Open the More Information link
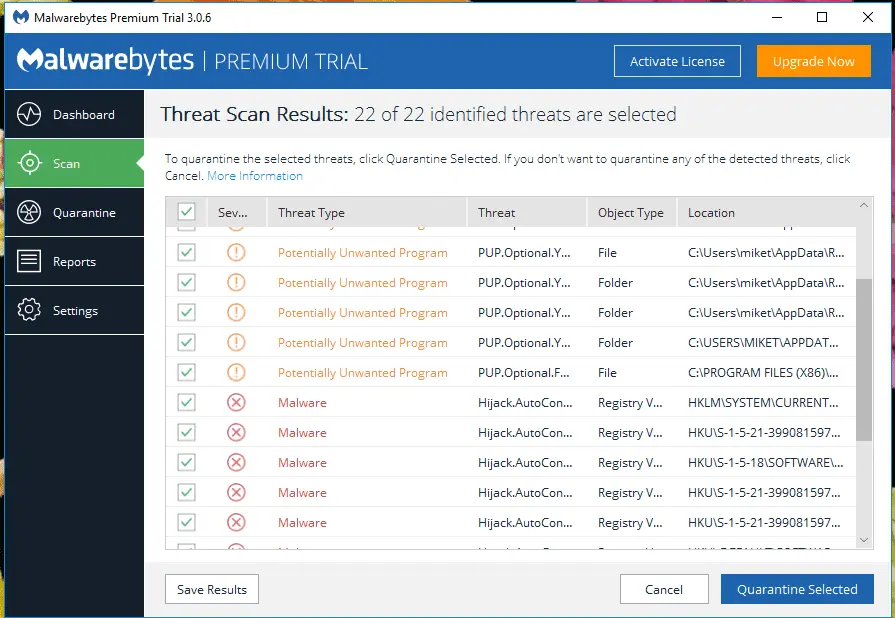 click(x=255, y=176)
